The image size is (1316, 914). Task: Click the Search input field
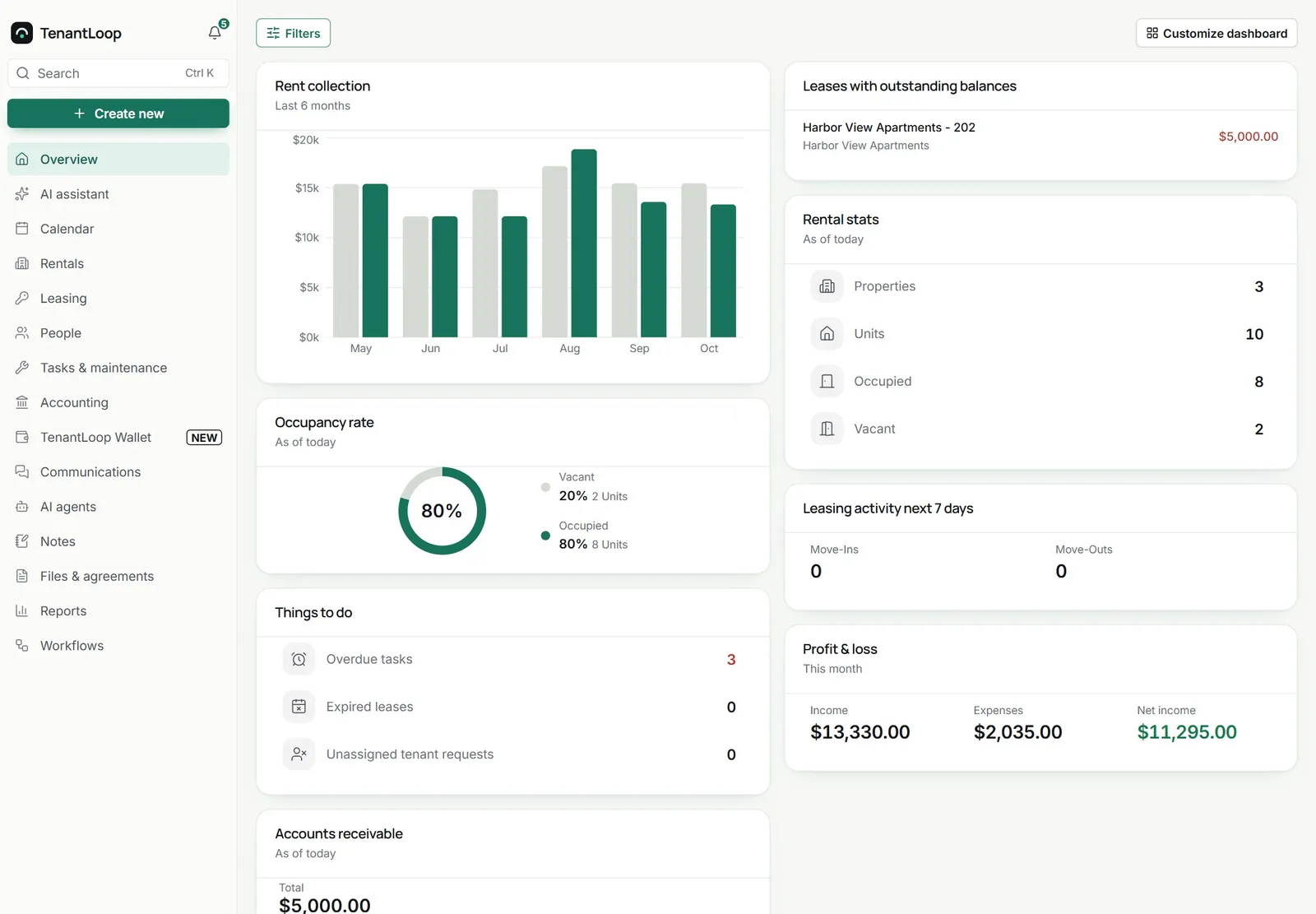click(118, 73)
